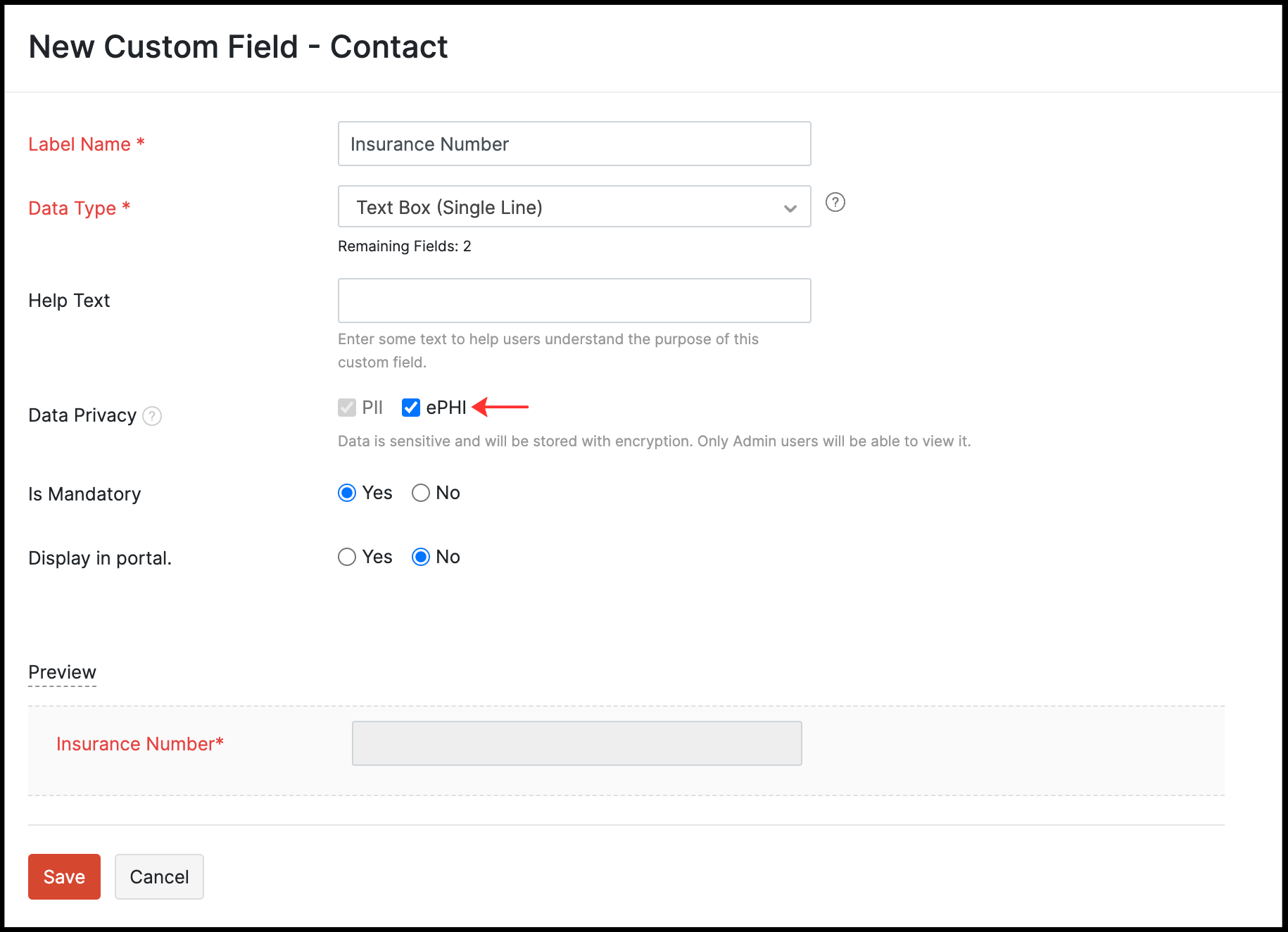The width and height of the screenshot is (1288, 932).
Task: Open the Data Type dropdown
Action: click(x=574, y=207)
